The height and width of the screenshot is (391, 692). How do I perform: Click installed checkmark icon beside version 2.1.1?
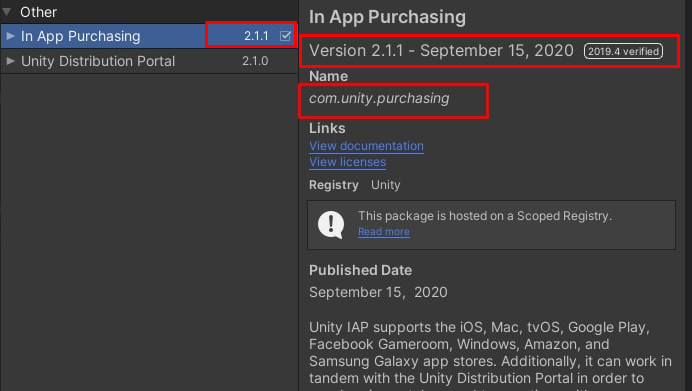[x=286, y=36]
